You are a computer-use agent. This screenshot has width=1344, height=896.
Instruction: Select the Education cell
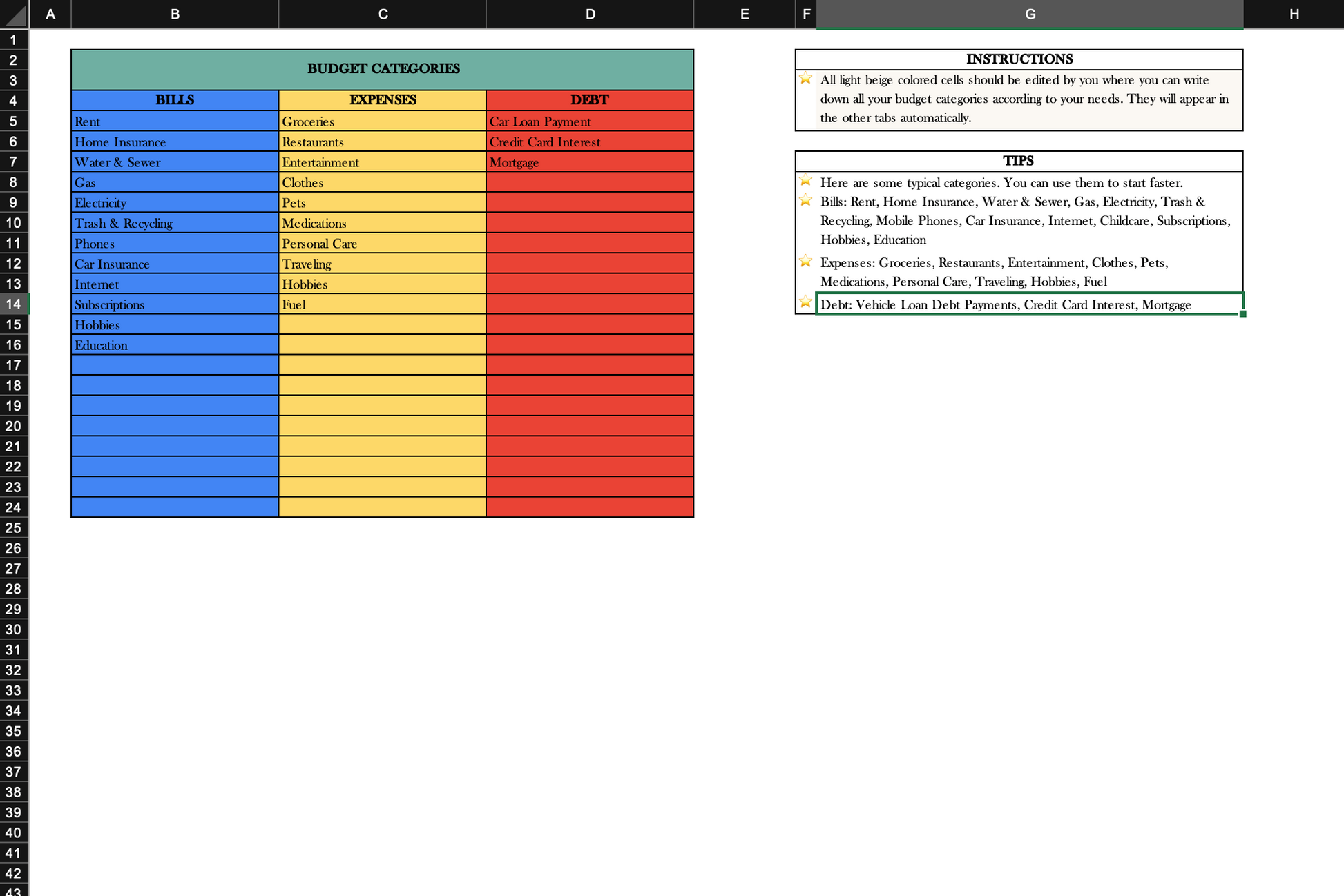(175, 345)
